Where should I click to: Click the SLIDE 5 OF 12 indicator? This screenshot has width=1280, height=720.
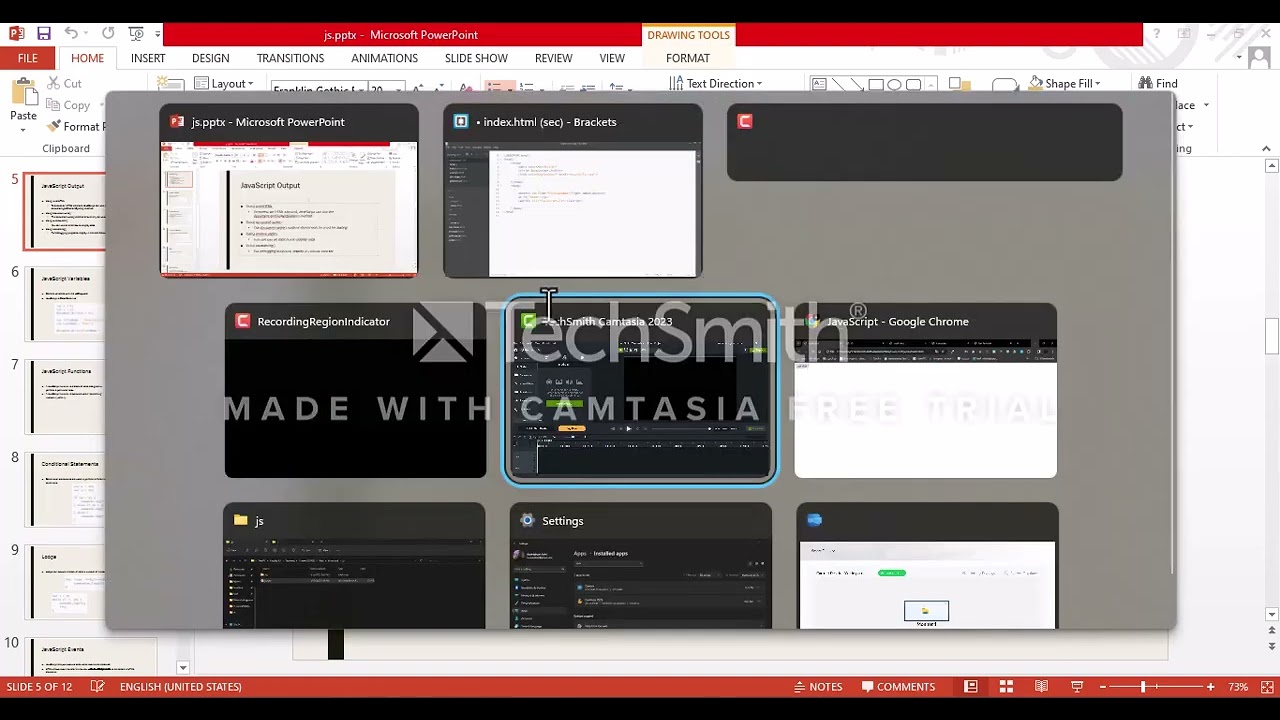(x=40, y=687)
